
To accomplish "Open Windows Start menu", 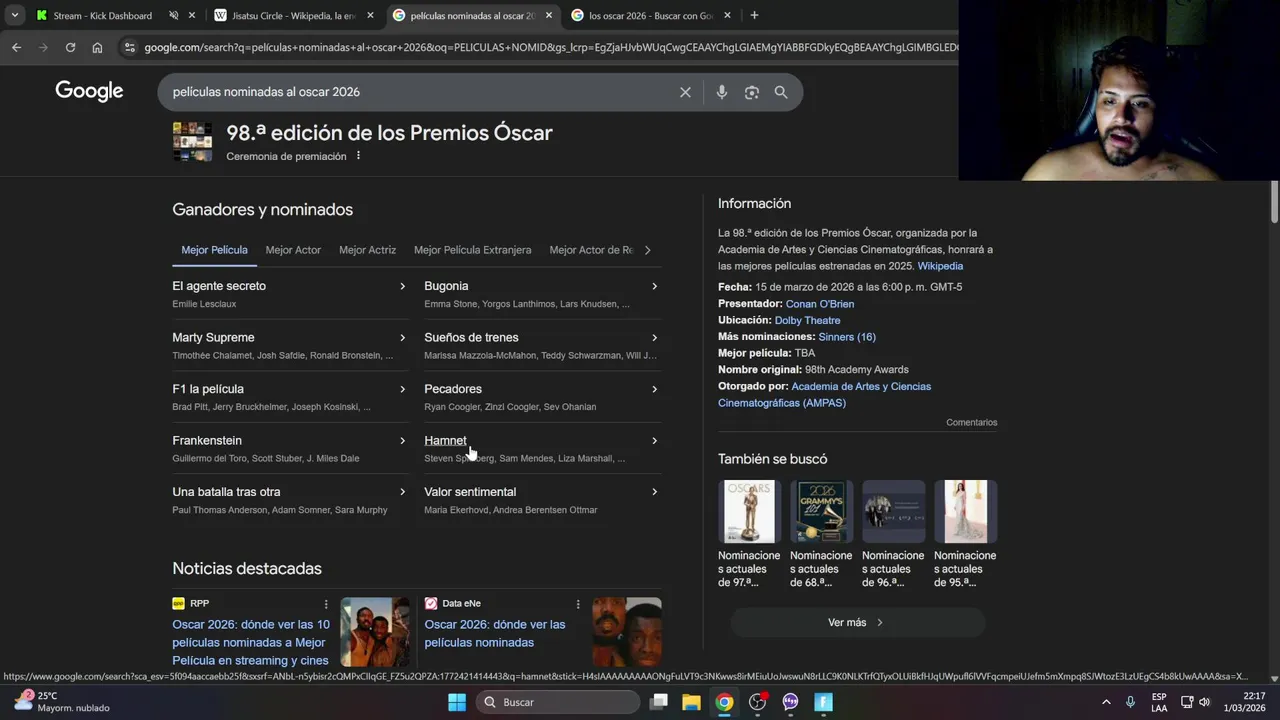I will (x=457, y=702).
